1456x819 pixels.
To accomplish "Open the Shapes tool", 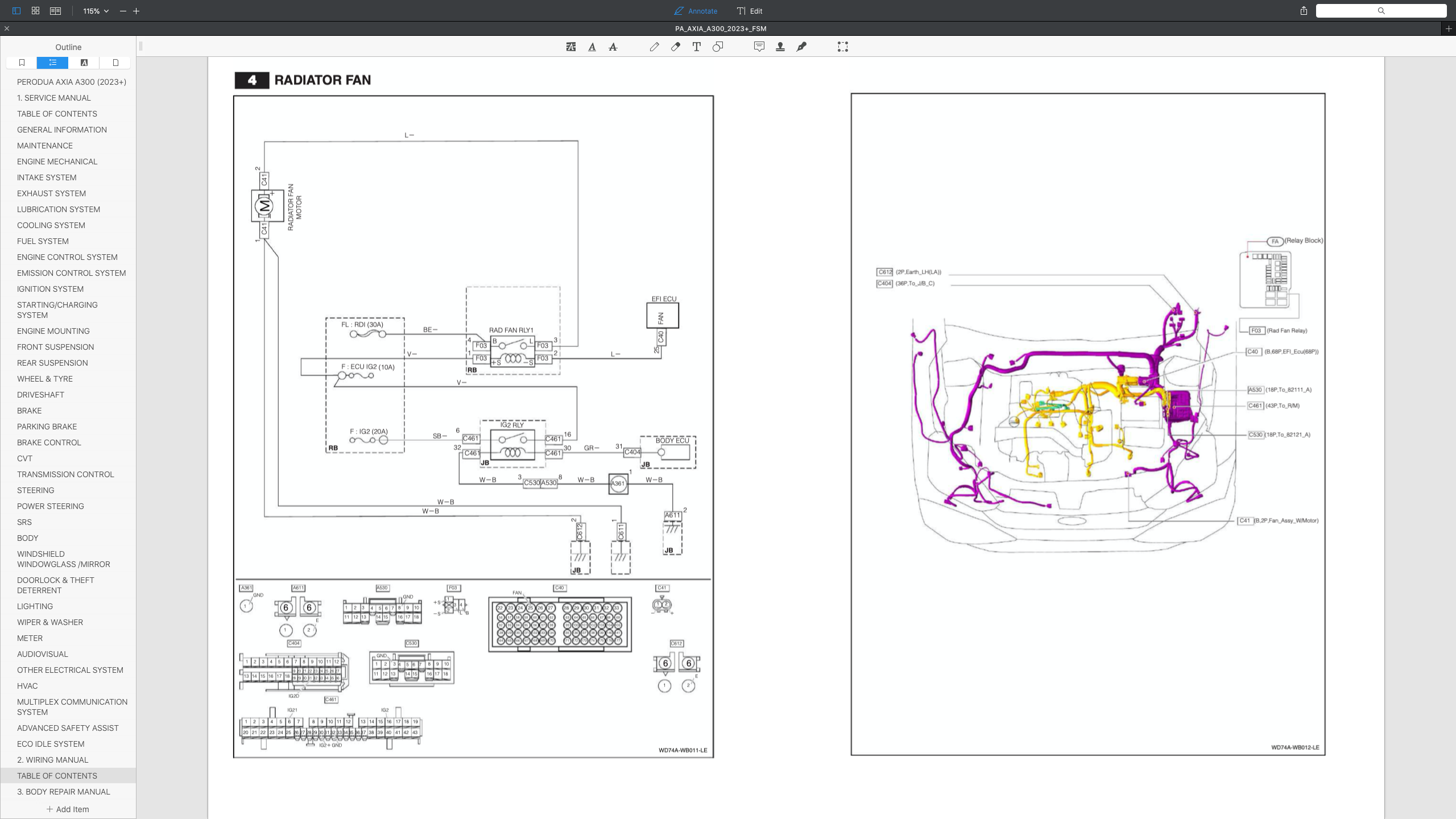I will point(717,47).
